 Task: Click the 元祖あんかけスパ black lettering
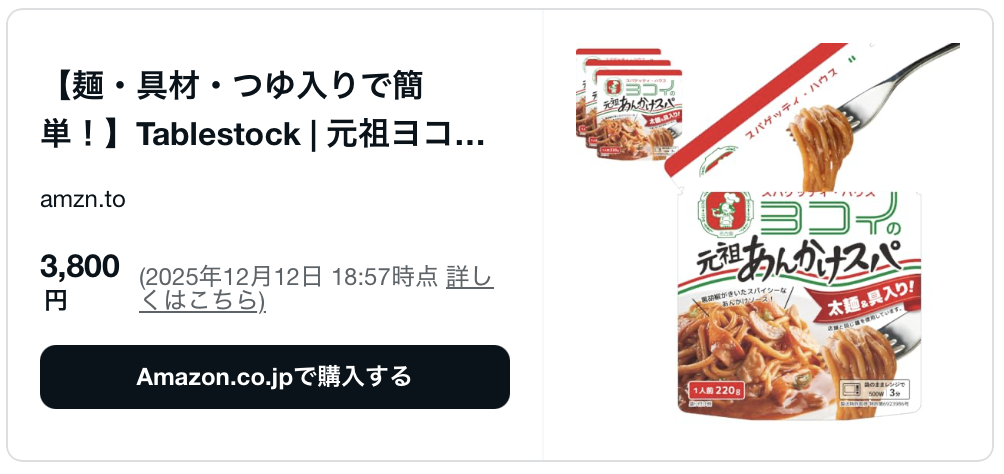point(797,261)
